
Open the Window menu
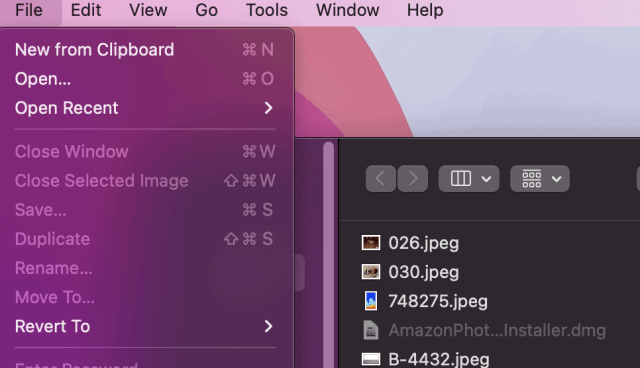coord(348,10)
